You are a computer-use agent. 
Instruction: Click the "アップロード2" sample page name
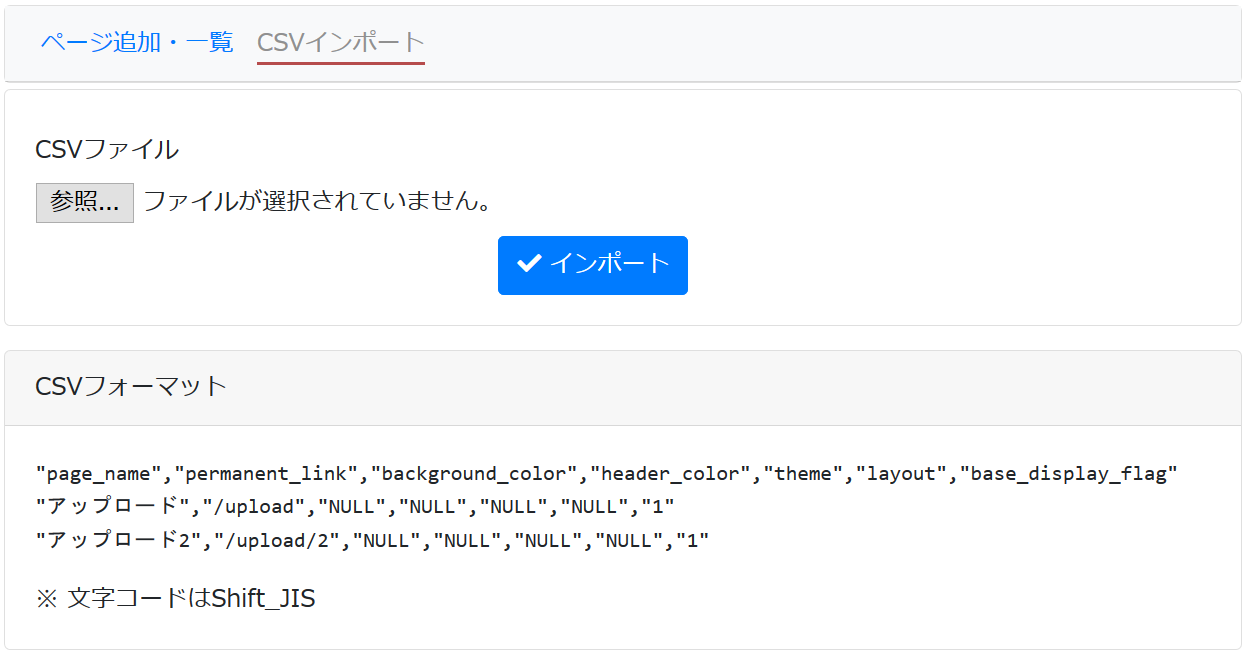(x=116, y=540)
